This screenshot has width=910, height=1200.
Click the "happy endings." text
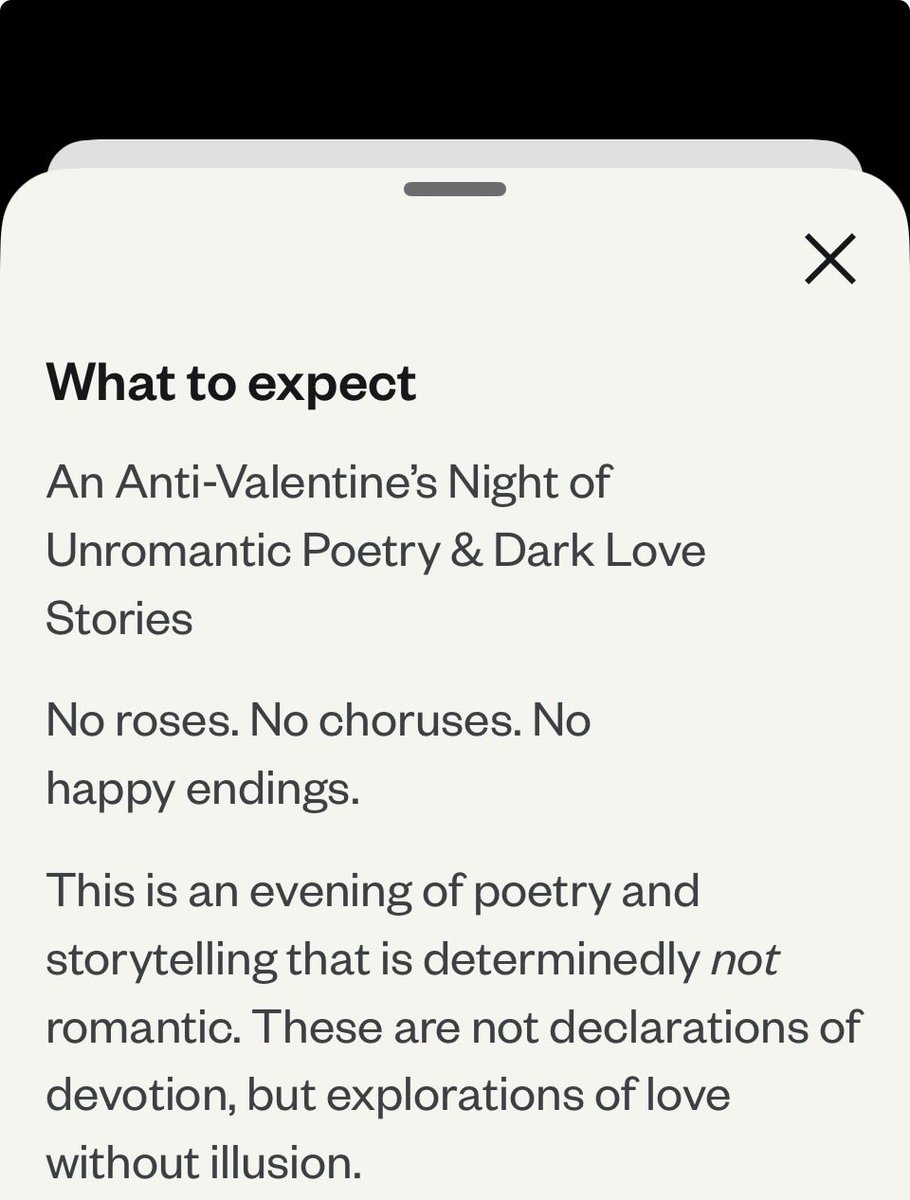click(202, 791)
